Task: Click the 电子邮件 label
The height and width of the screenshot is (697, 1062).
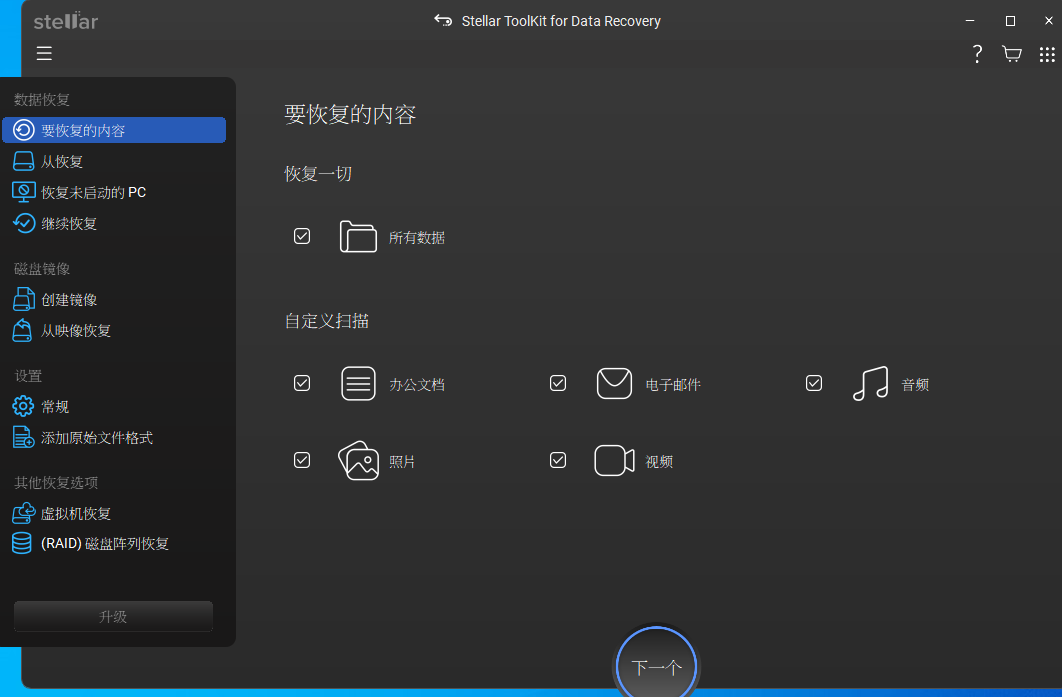Action: [x=673, y=385]
